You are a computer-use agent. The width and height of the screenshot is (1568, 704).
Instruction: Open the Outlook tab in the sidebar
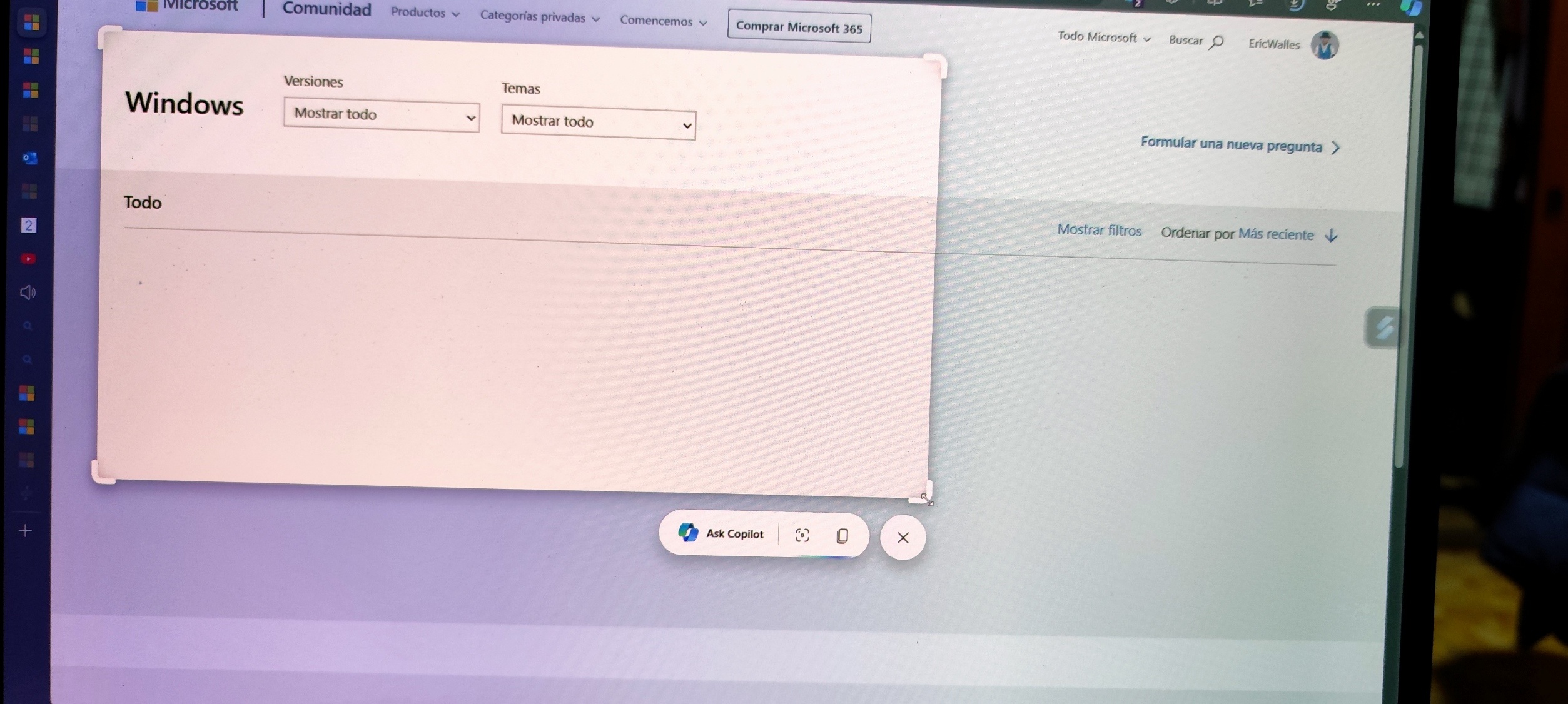29,158
